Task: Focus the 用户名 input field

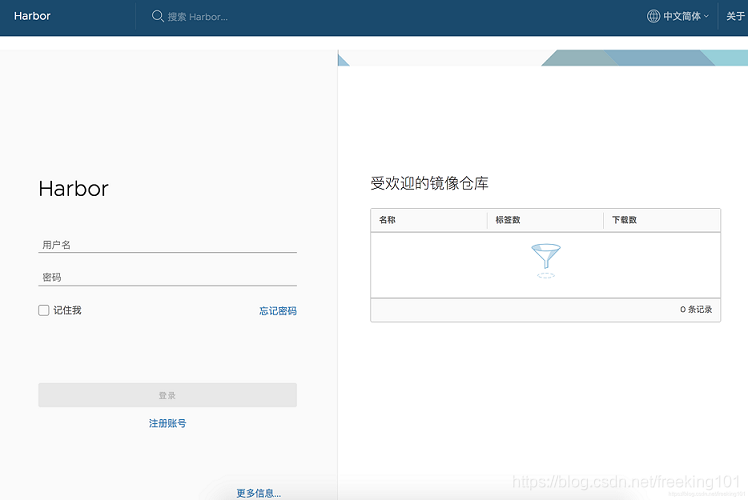Action: click(167, 245)
